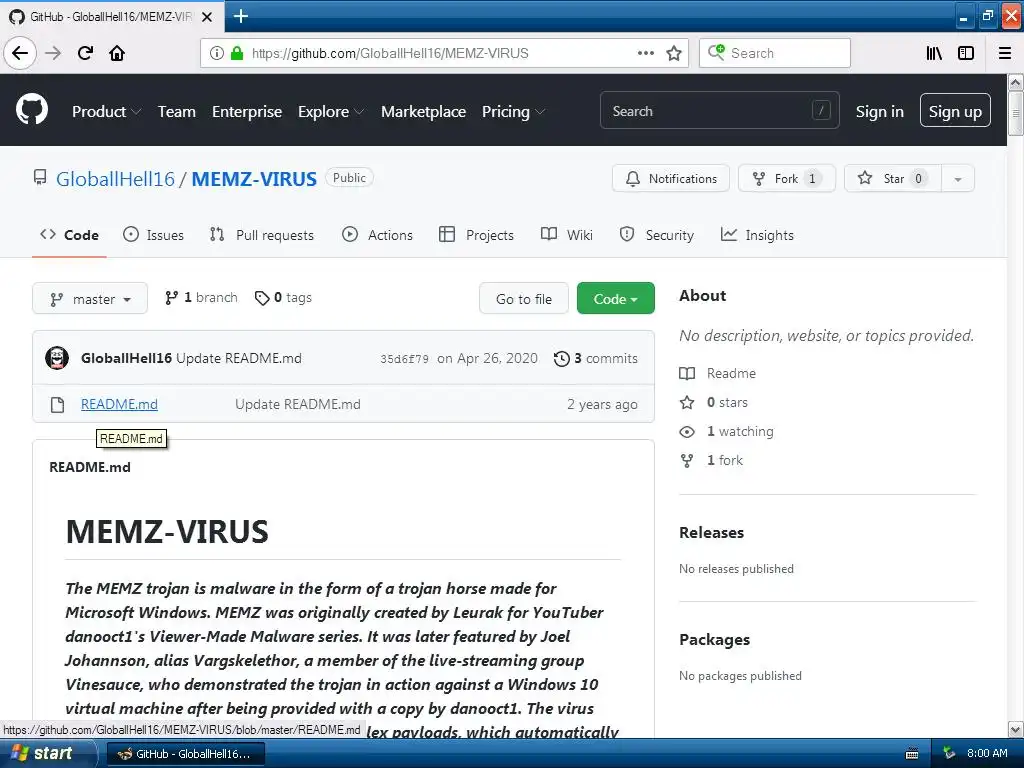Viewport: 1024px width, 768px height.
Task: Click eye icon beside 1 watching
Action: (x=687, y=432)
